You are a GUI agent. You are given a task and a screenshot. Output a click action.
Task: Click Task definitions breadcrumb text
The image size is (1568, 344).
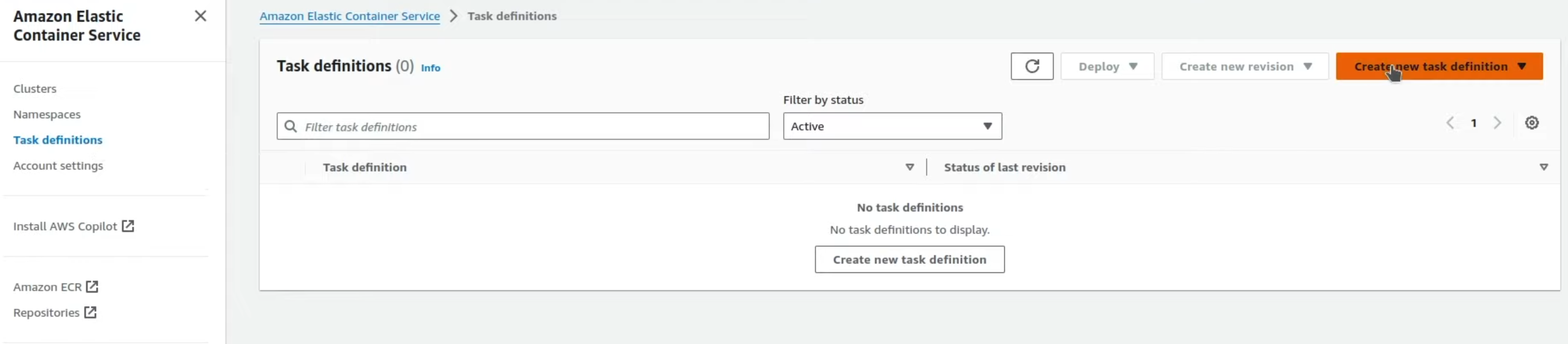512,16
